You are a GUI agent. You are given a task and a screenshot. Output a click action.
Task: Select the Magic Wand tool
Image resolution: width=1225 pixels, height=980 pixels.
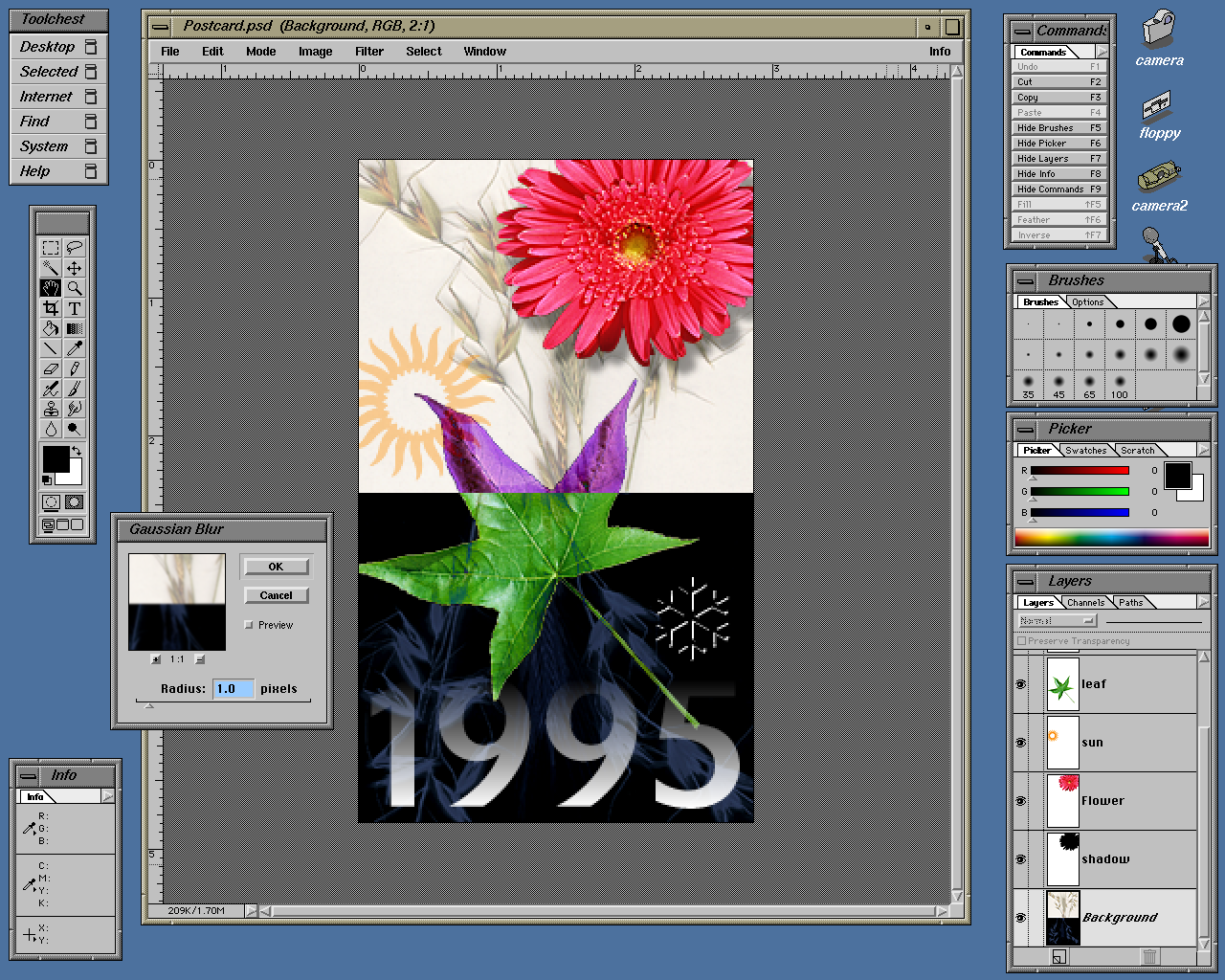tap(51, 268)
